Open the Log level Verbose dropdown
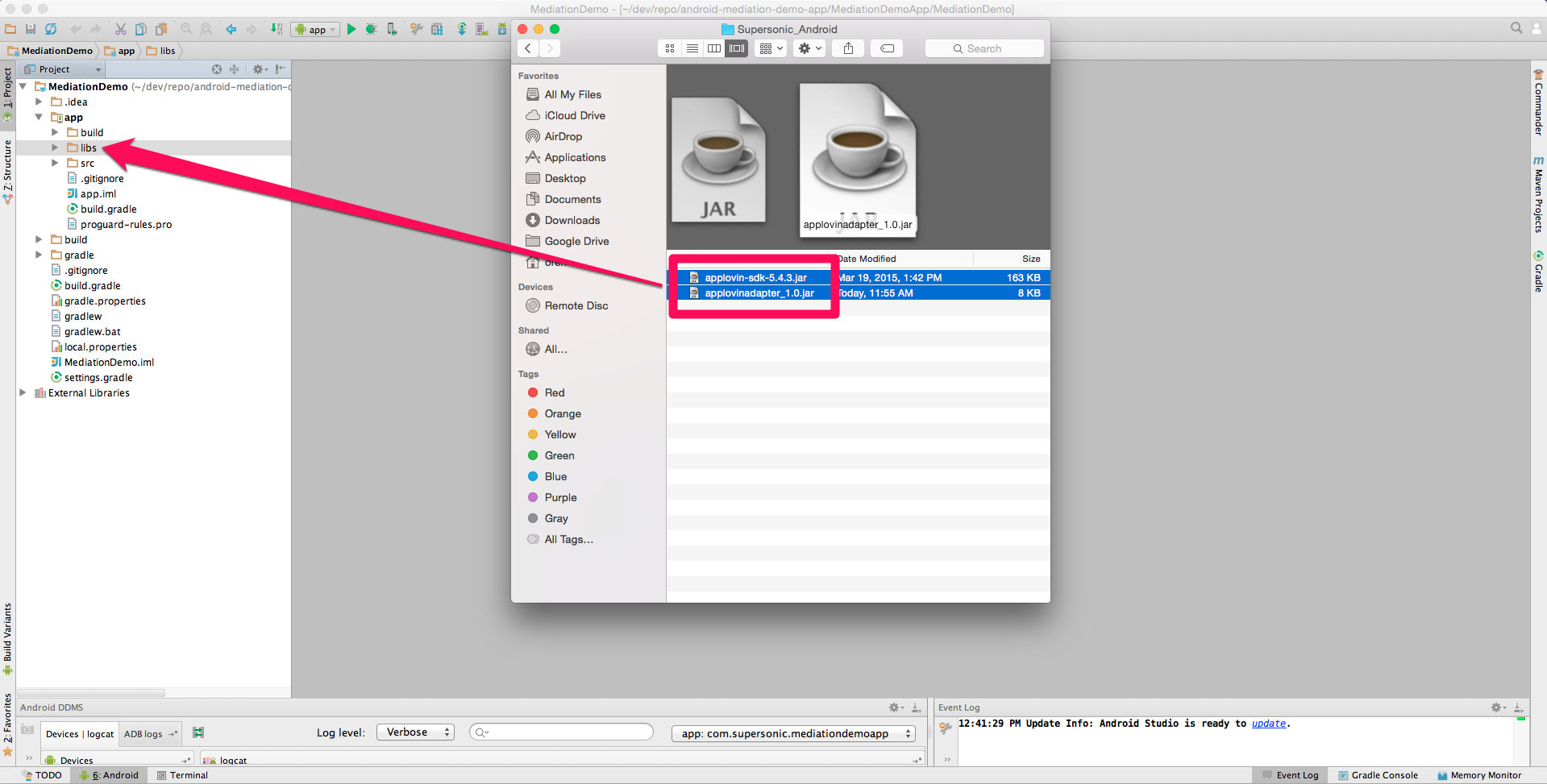The width and height of the screenshot is (1547, 784). pyautogui.click(x=415, y=732)
